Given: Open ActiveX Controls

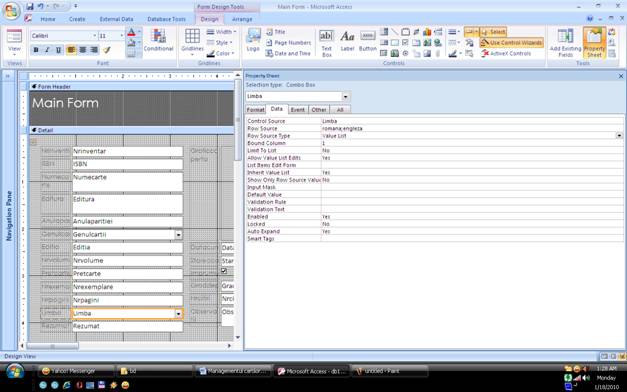Looking at the screenshot, I should click(506, 53).
